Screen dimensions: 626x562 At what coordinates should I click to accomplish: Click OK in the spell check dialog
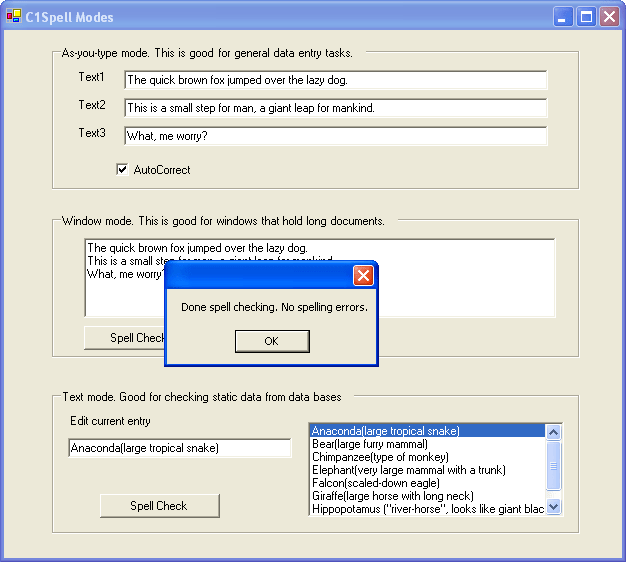coord(272,341)
